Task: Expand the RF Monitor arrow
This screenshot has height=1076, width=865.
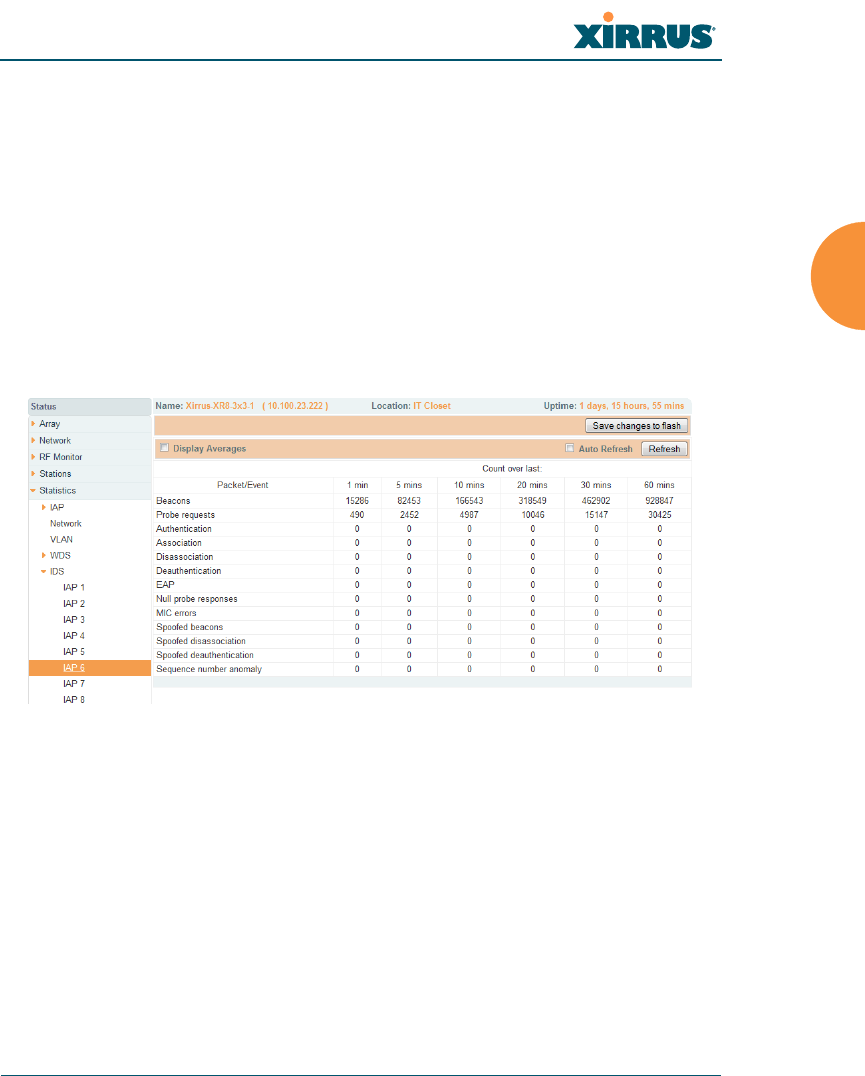Action: coord(33,457)
